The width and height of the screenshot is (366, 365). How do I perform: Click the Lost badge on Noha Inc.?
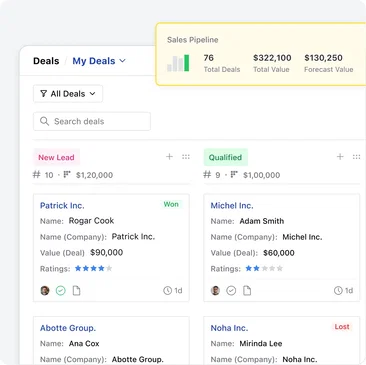tap(342, 327)
